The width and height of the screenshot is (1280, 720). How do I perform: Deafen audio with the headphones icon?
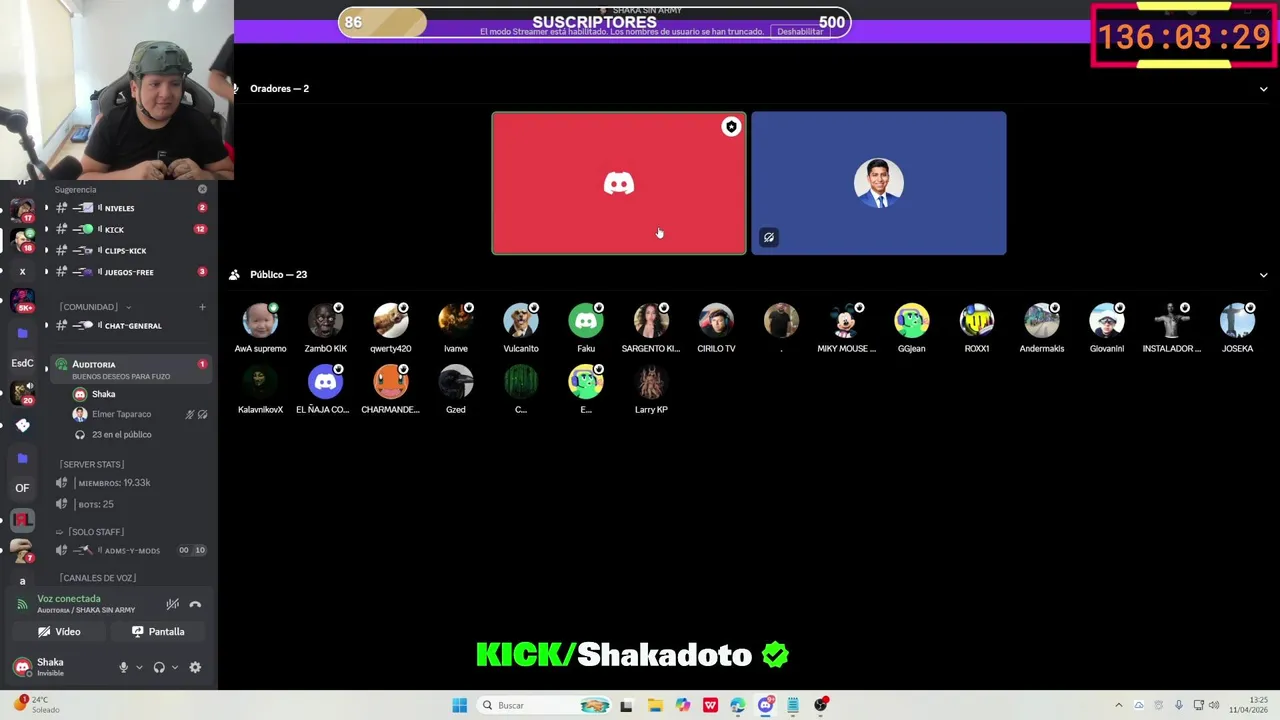click(x=159, y=667)
